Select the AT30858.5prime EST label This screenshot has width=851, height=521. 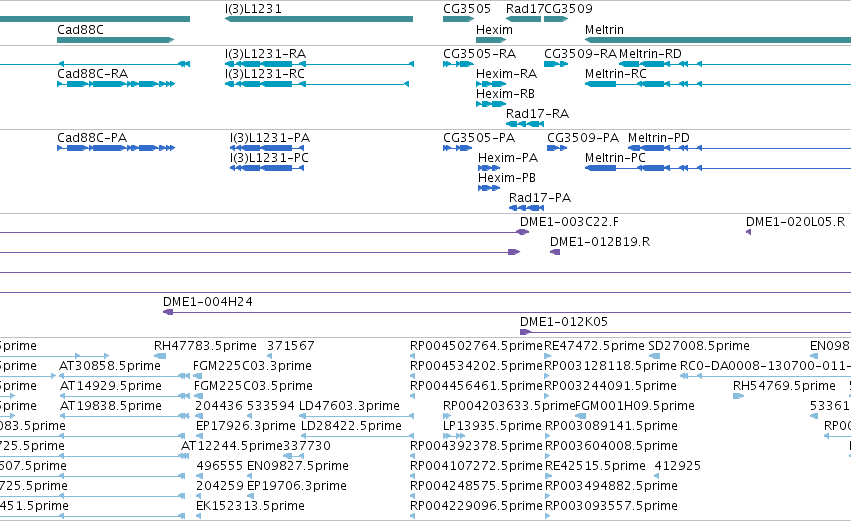pyautogui.click(x=110, y=366)
